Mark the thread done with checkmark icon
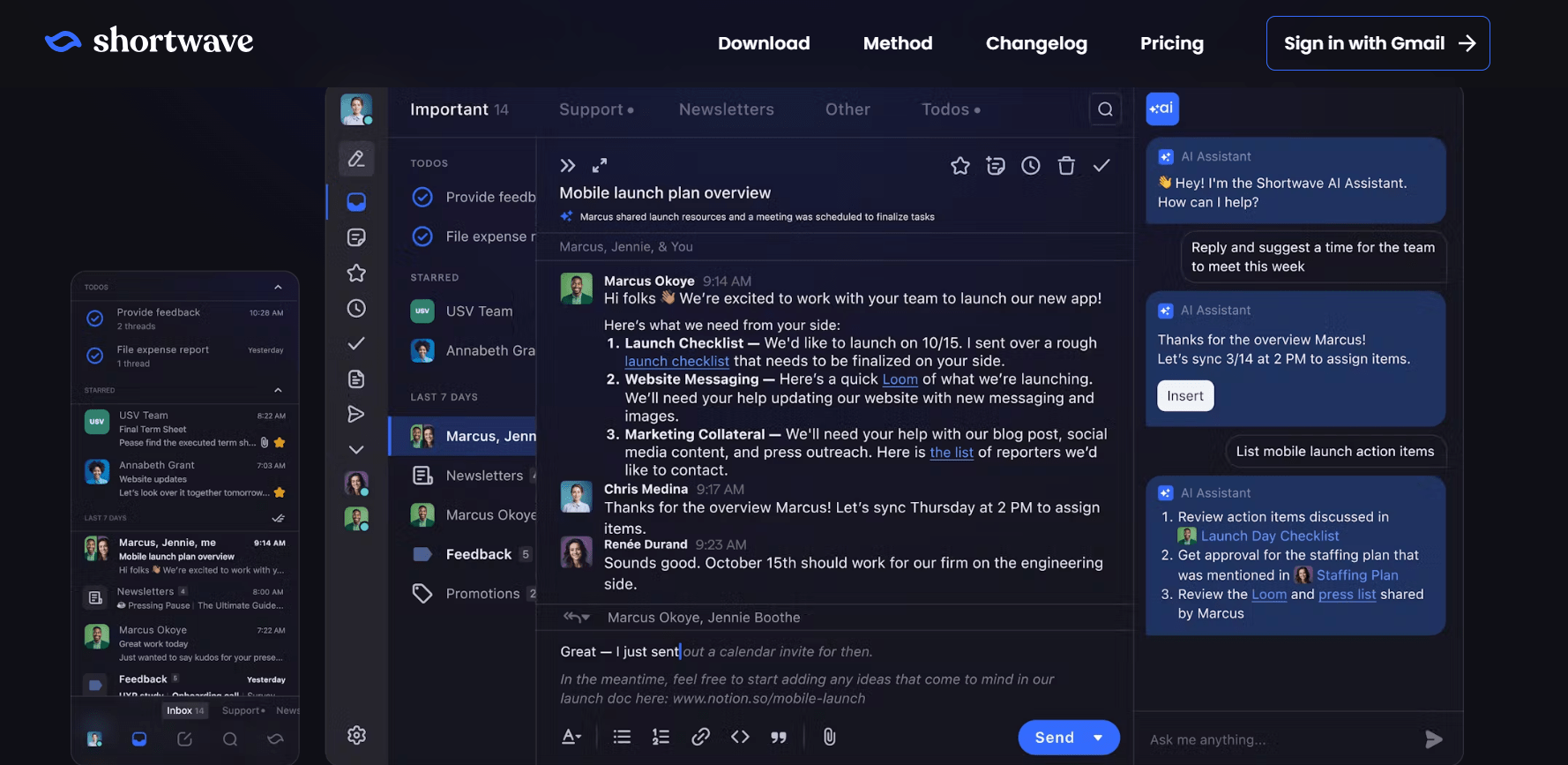Image resolution: width=1568 pixels, height=765 pixels. [x=1101, y=166]
